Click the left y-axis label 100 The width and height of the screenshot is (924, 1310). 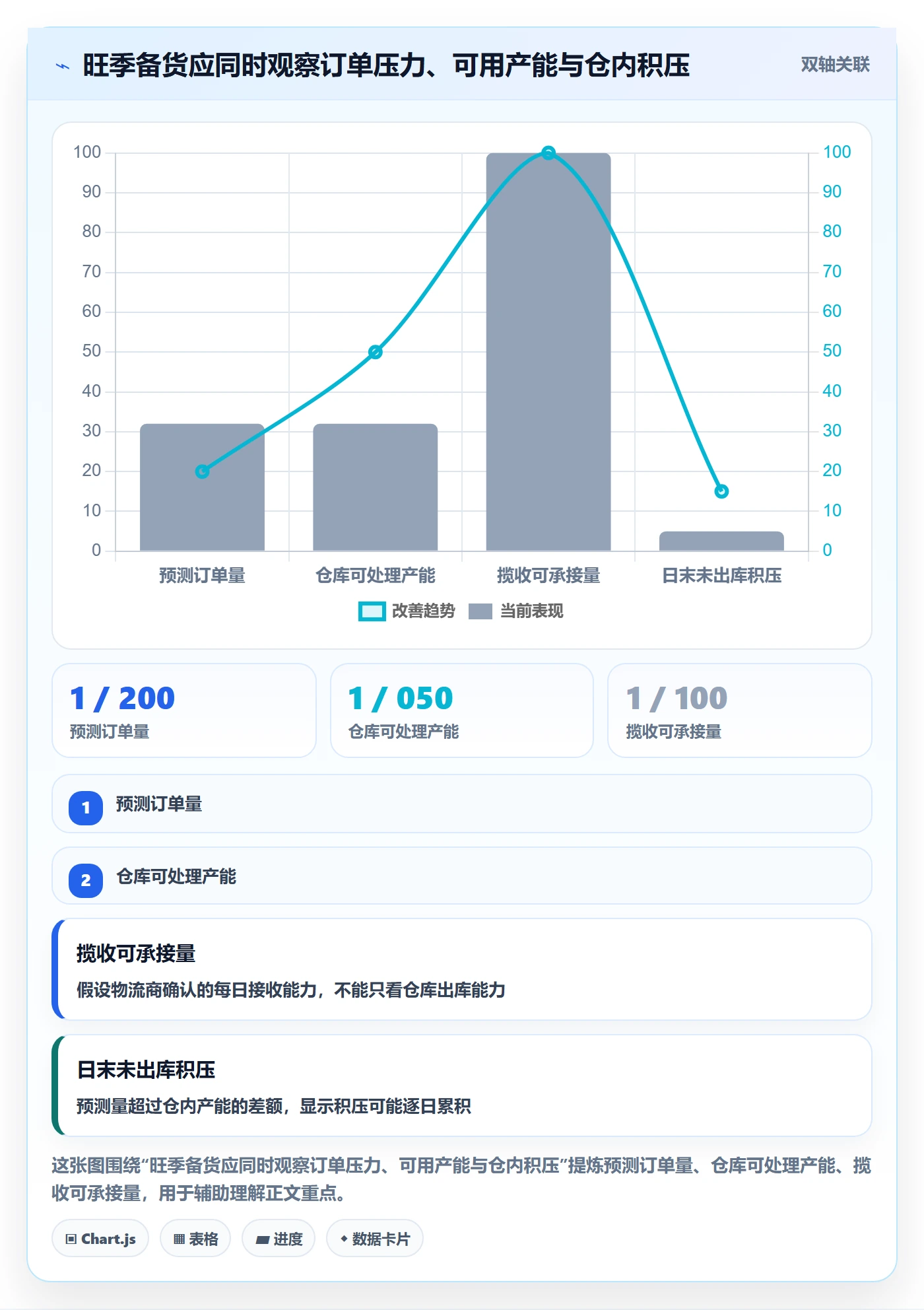click(87, 153)
